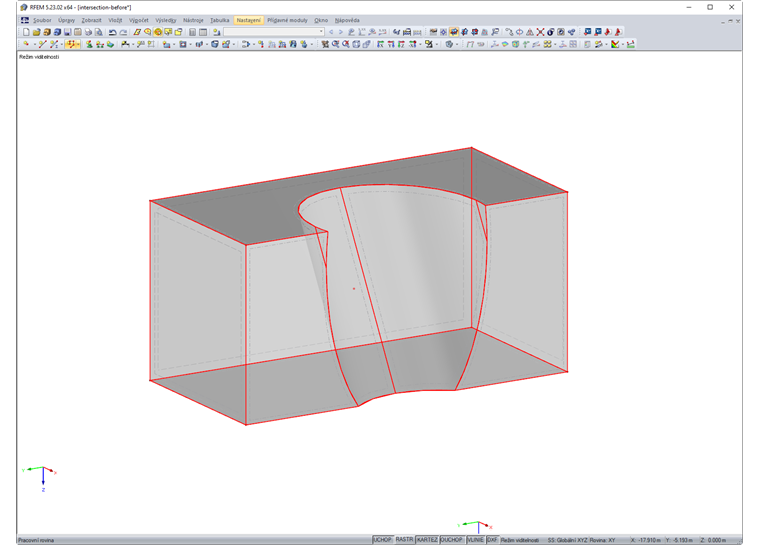Click 'Režim viditelnosti' label in viewport corner
This screenshot has width=760, height=545.
coord(39,57)
